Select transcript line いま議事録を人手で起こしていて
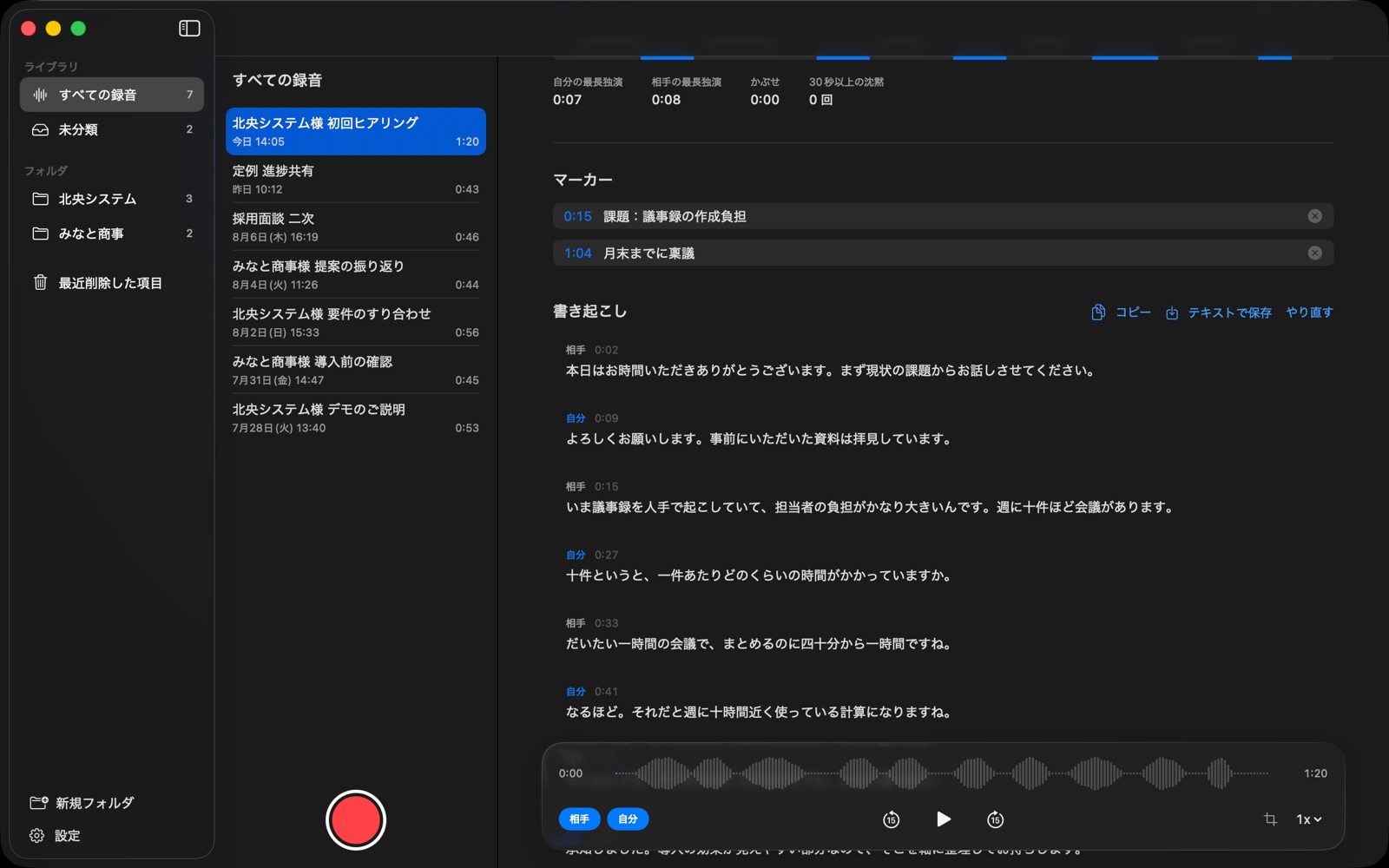 (x=871, y=507)
